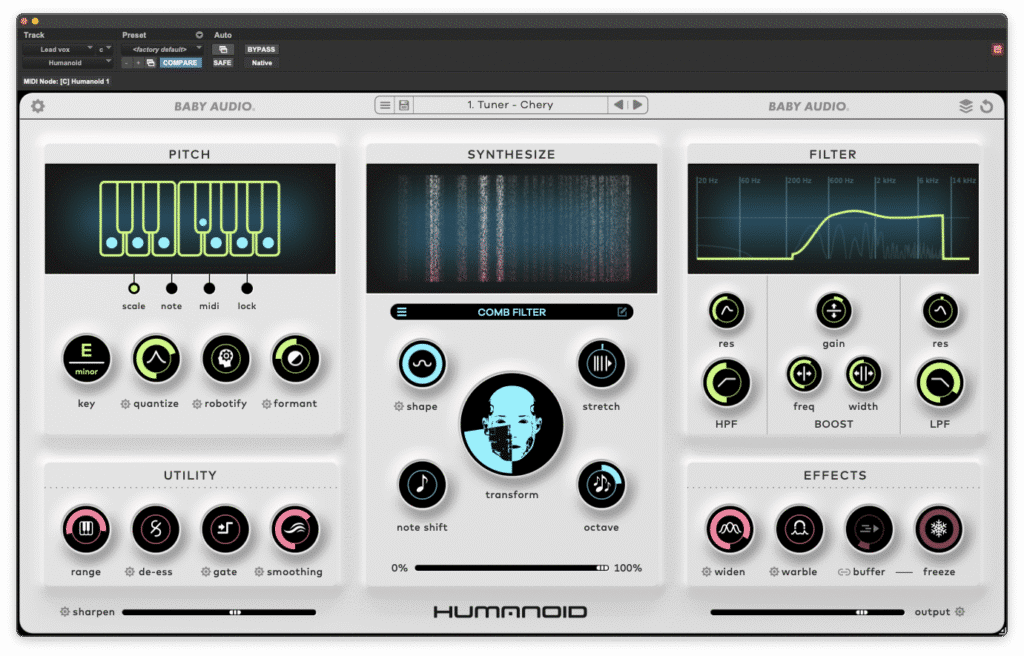This screenshot has width=1024, height=656.
Task: Click the res knob above HPF
Action: (x=726, y=311)
